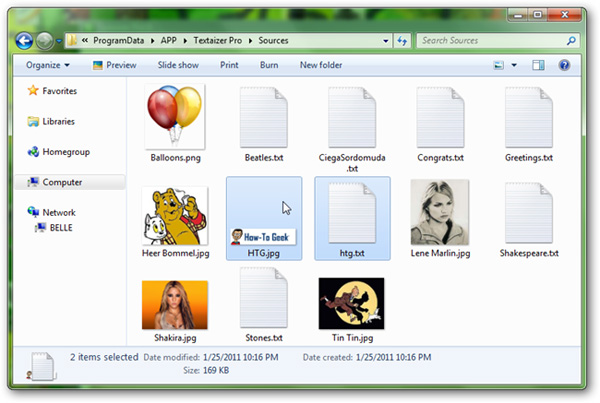
Task: Click Burn in the toolbar
Action: click(269, 65)
